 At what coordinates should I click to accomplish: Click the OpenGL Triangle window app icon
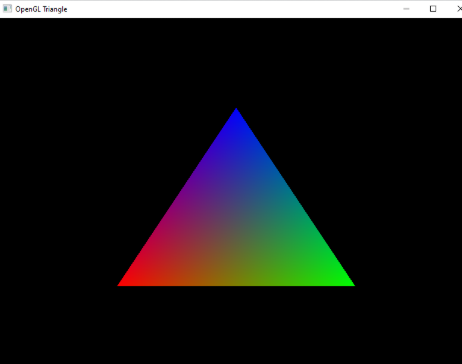point(7,9)
